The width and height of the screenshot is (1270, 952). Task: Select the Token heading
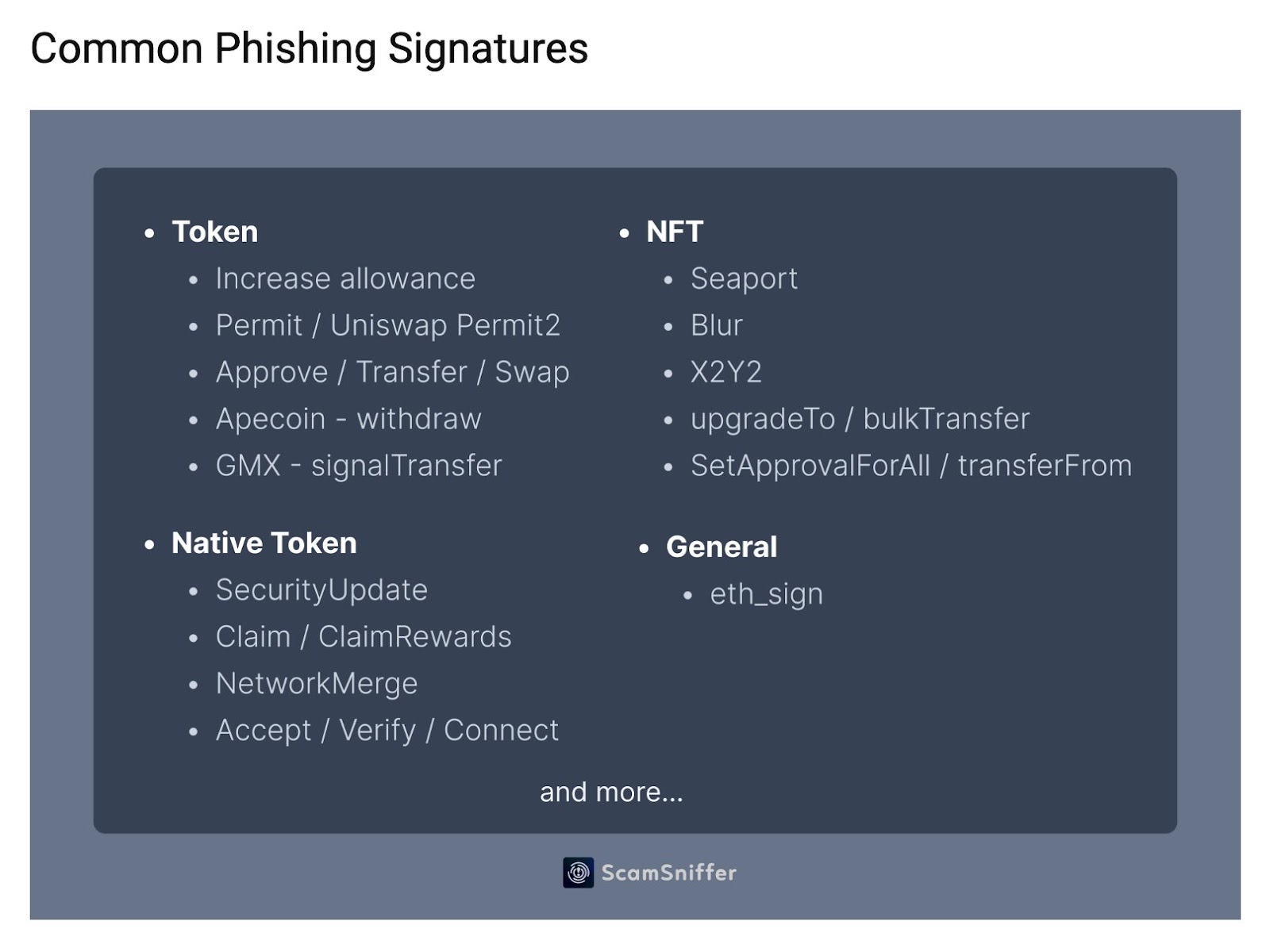(214, 232)
